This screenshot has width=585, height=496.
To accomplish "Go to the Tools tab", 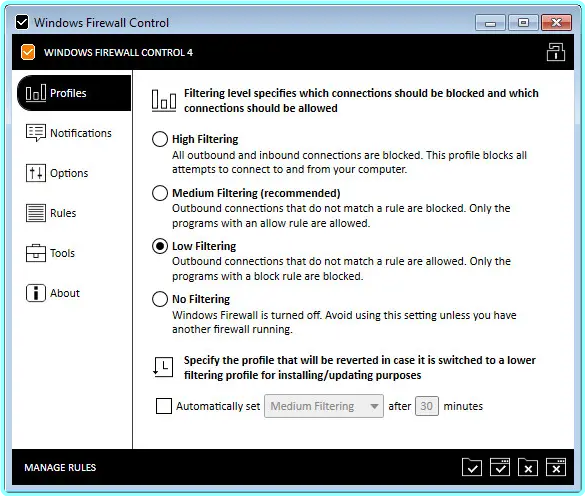I will click(74, 253).
